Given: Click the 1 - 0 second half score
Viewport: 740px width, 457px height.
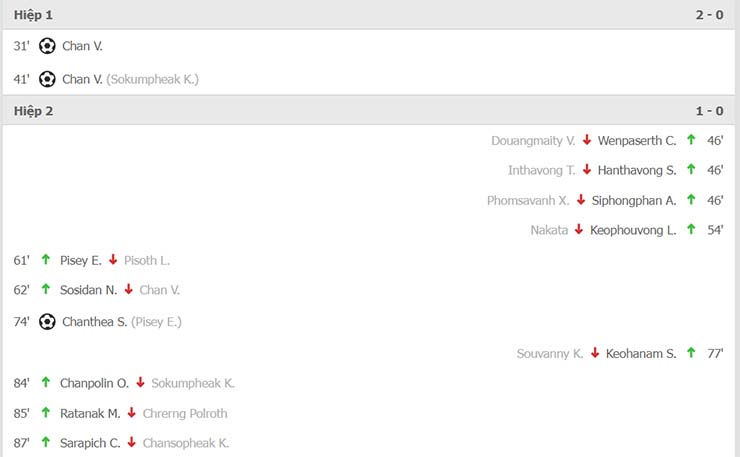Looking at the screenshot, I should (x=709, y=111).
